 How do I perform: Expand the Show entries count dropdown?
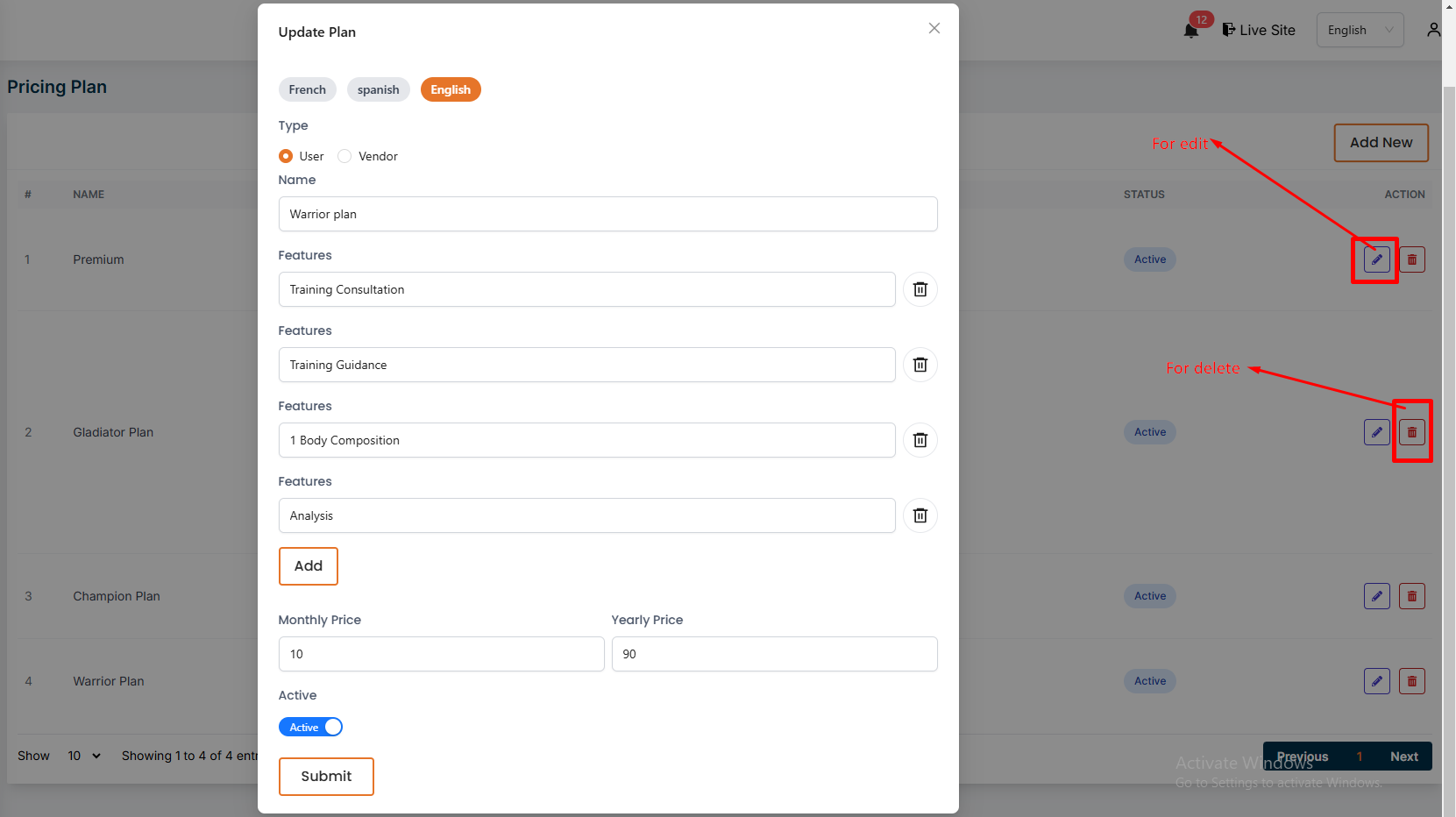pyautogui.click(x=84, y=756)
